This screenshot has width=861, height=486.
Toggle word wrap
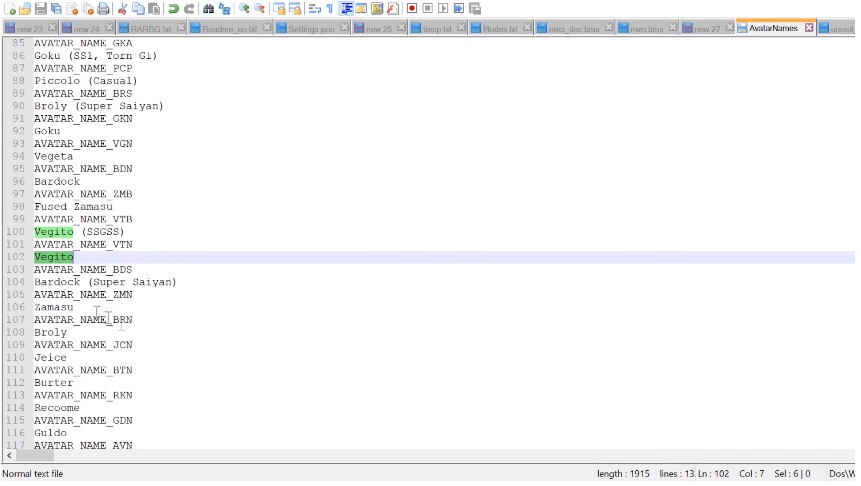pos(314,8)
